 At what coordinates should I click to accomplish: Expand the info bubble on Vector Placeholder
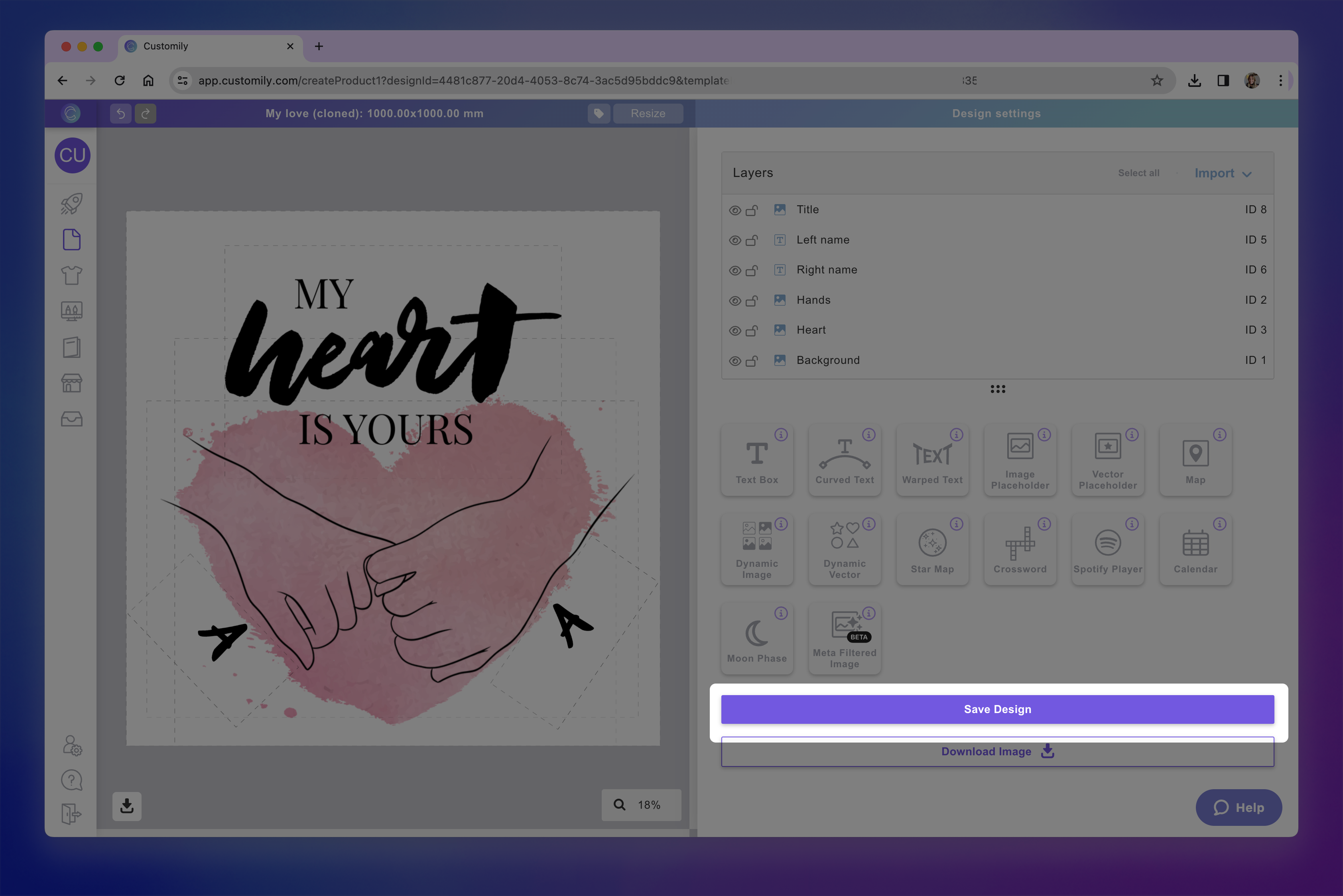(x=1131, y=434)
